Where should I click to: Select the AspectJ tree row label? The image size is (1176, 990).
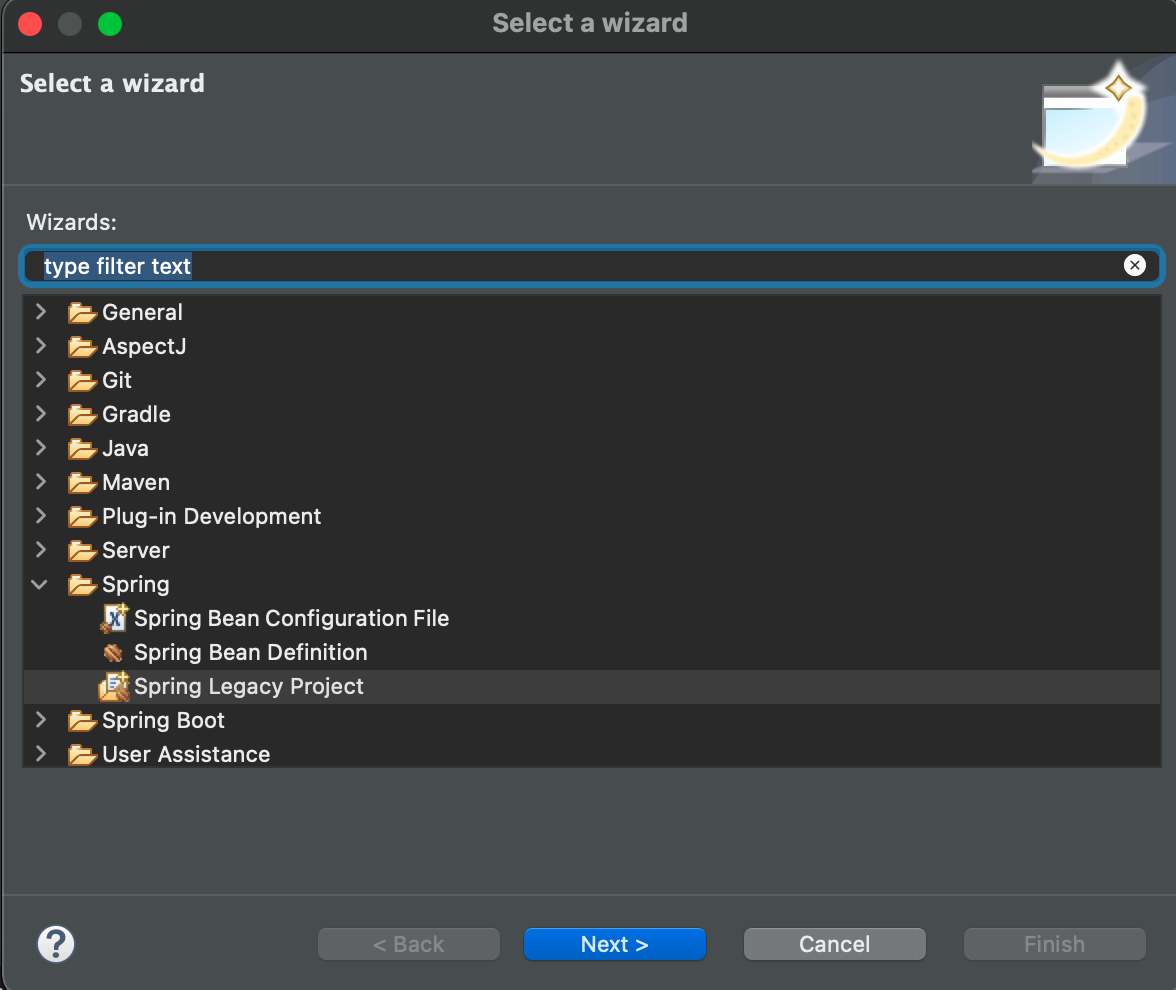click(x=144, y=346)
